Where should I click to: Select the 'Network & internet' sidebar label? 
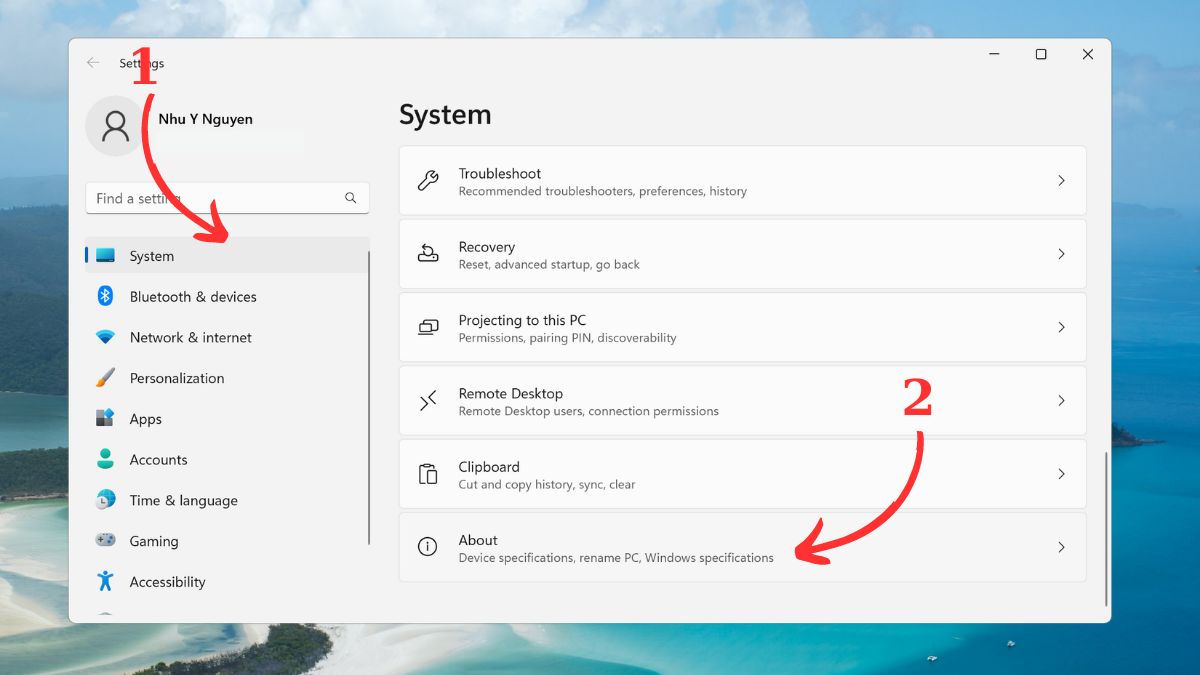point(191,338)
